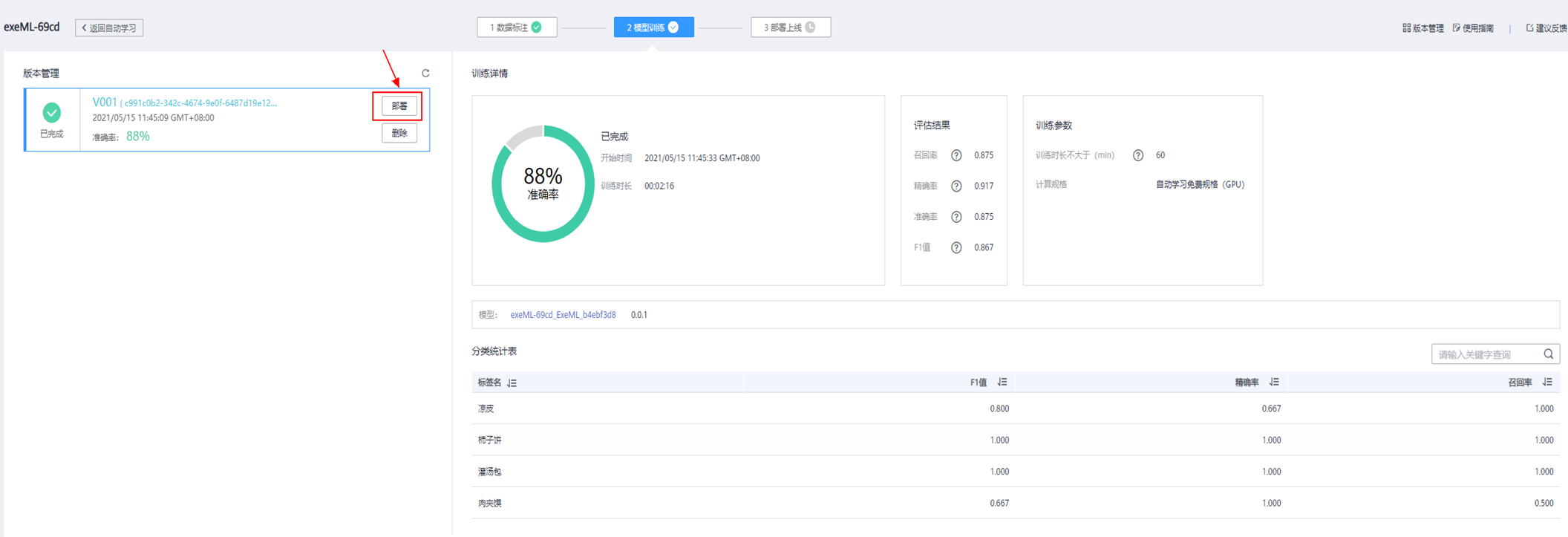
Task: Click the 88% 准确率 donut chart
Action: [x=543, y=183]
